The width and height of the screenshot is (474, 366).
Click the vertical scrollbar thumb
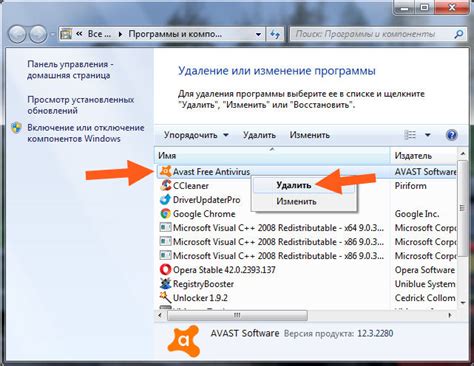[462, 208]
